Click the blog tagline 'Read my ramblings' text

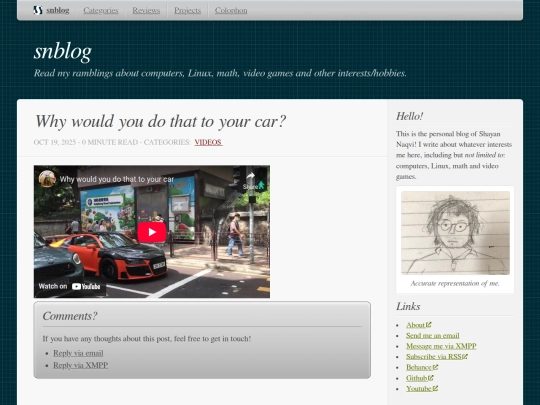(x=220, y=73)
